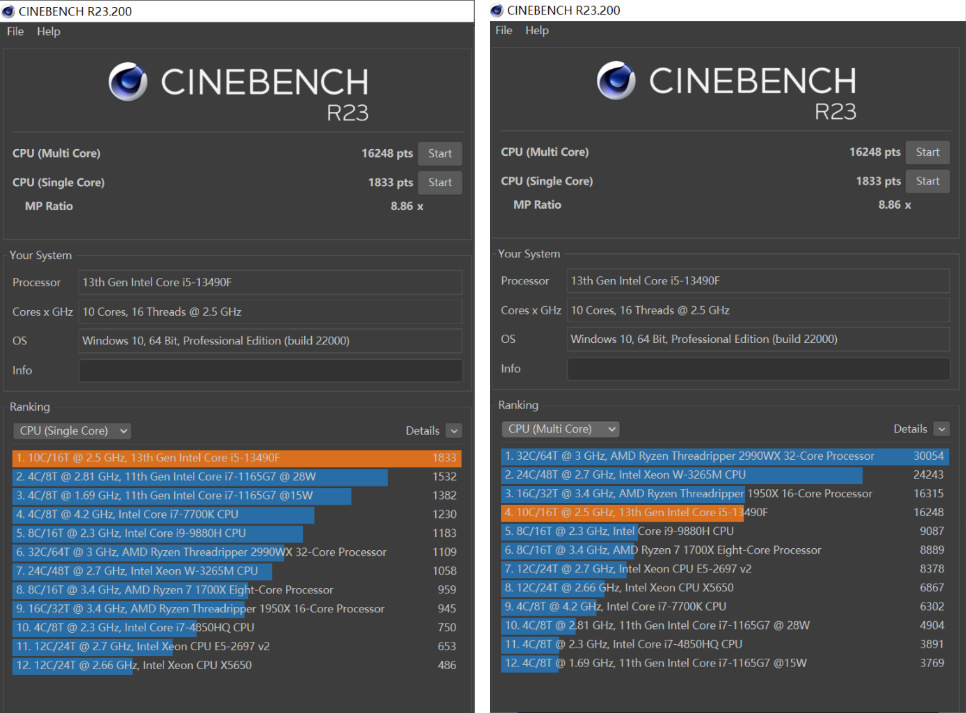The height and width of the screenshot is (713, 966).
Task: Select Xeon X5650 row scoring 6867
Action: (x=725, y=588)
